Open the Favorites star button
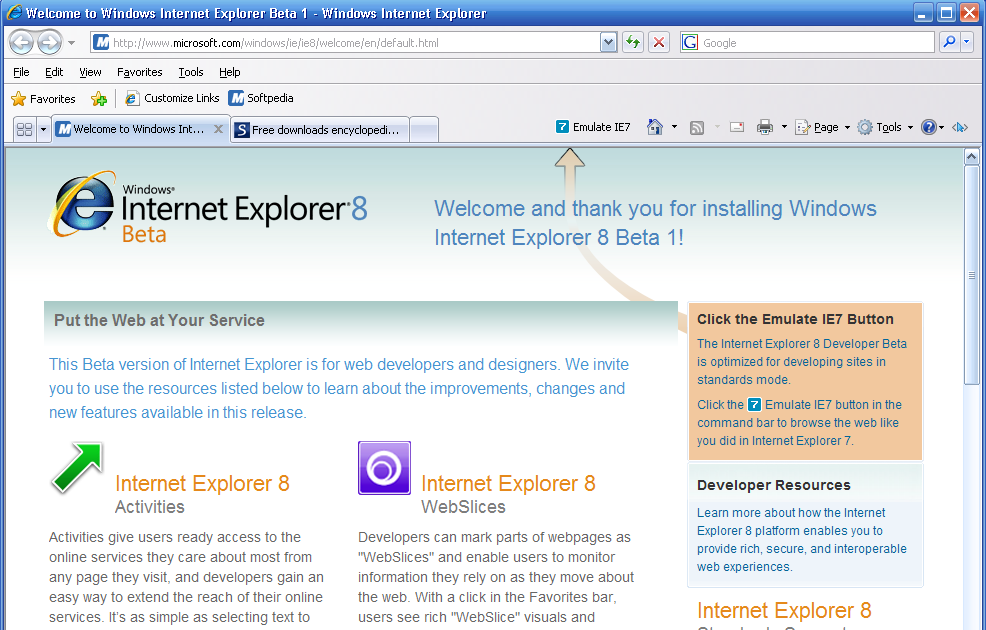986x630 pixels. [x=43, y=99]
